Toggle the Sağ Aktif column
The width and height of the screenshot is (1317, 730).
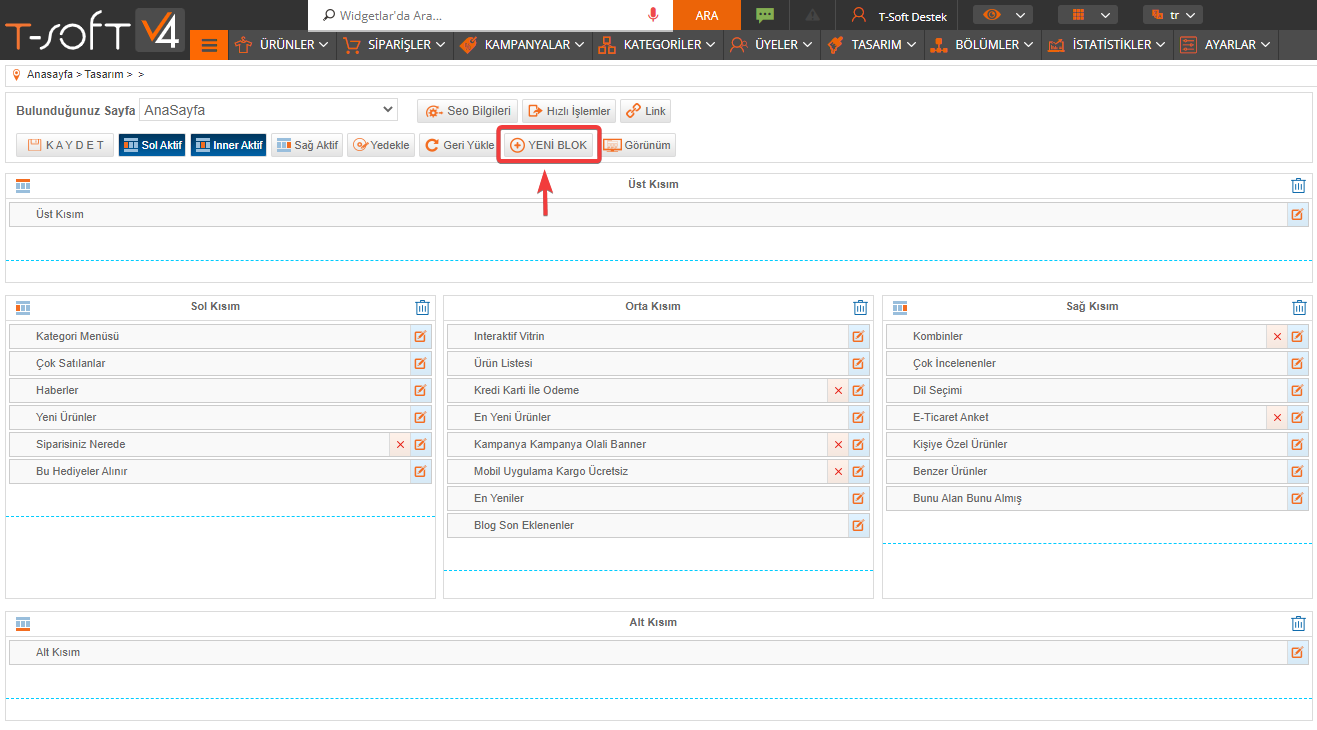click(306, 145)
